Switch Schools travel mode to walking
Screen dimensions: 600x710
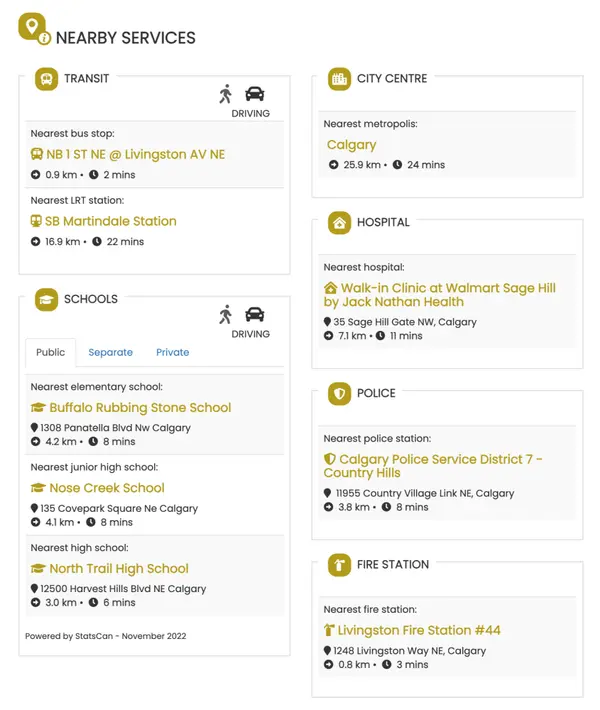click(x=226, y=315)
